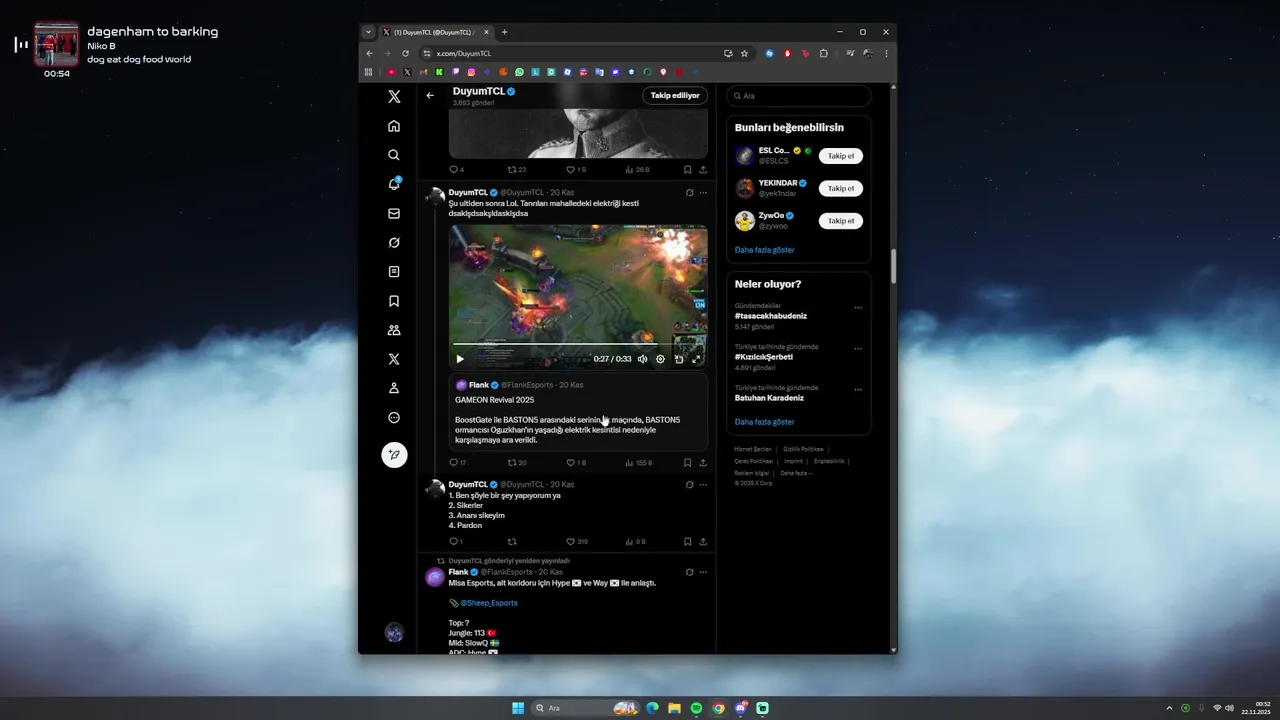Click the X logo at sidebar top
Image resolution: width=1280 pixels, height=720 pixels.
click(x=394, y=97)
